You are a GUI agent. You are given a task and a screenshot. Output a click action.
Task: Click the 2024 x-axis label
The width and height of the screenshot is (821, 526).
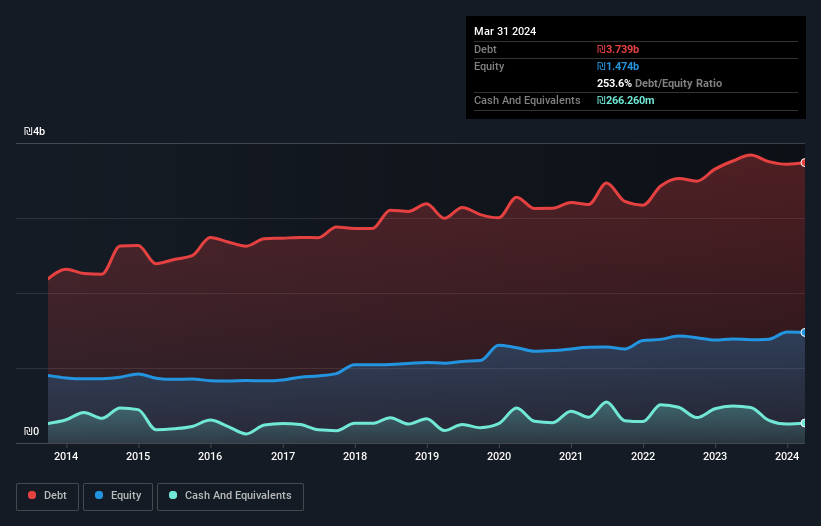[787, 456]
